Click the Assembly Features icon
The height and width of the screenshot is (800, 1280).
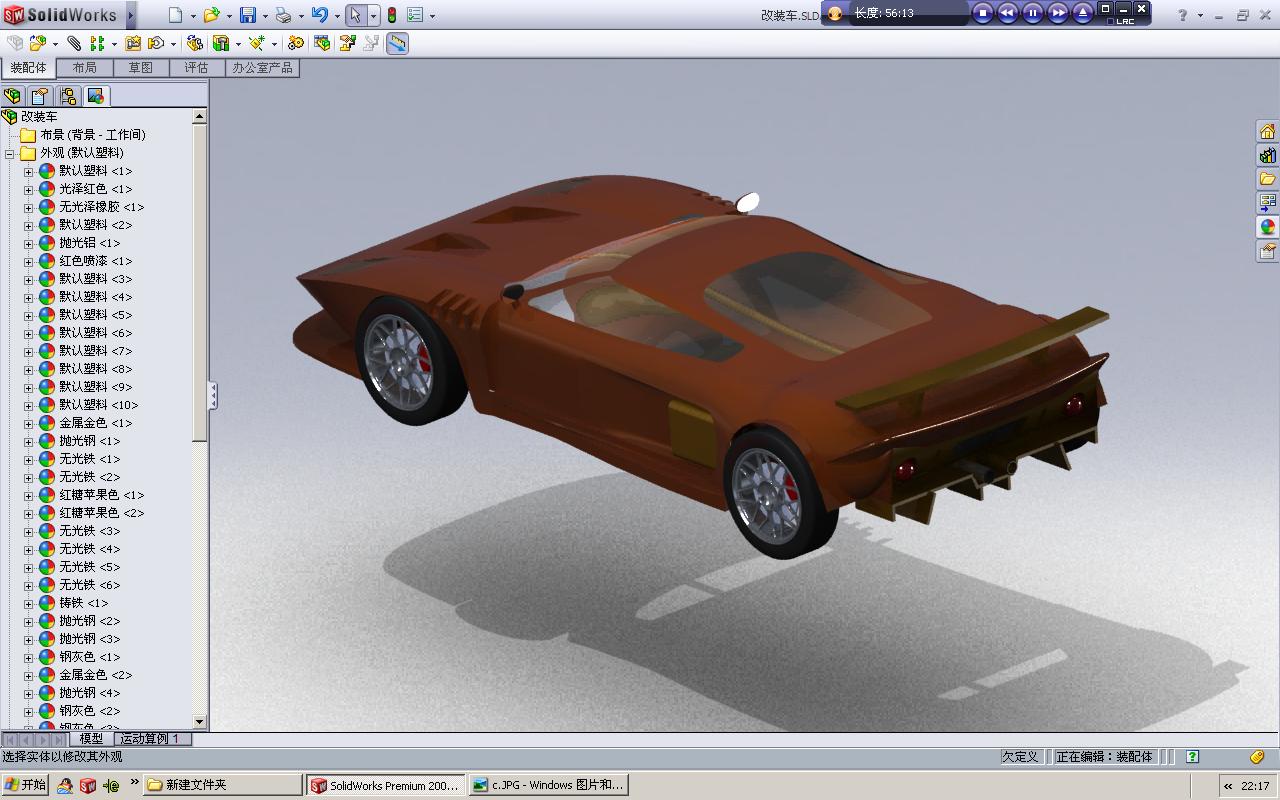221,43
